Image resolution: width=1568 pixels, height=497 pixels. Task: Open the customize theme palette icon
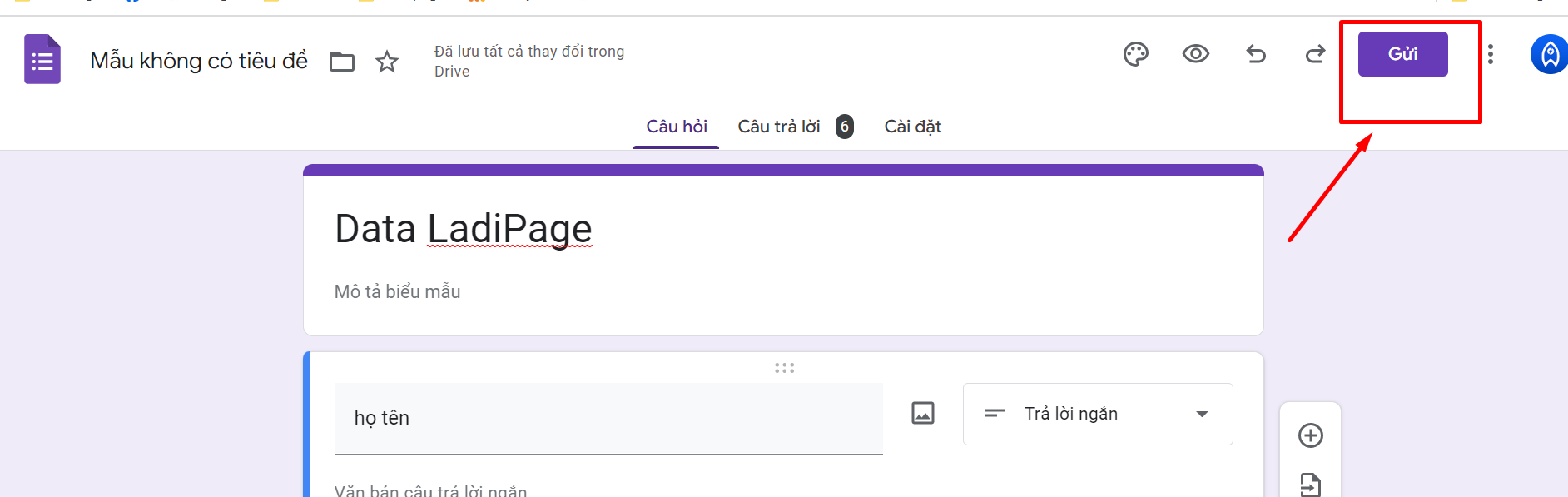pyautogui.click(x=1136, y=54)
